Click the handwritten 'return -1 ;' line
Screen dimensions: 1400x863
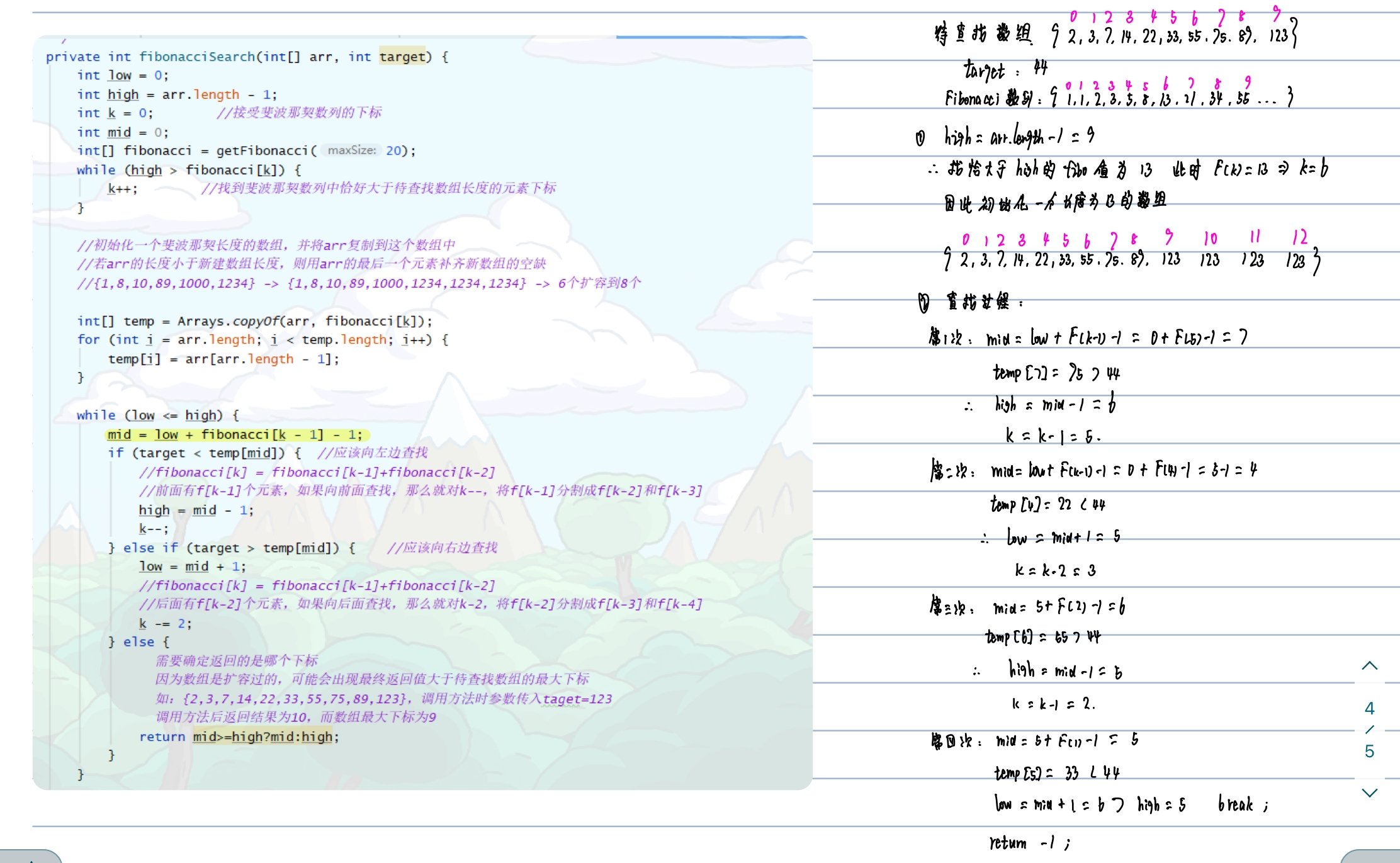click(1029, 842)
